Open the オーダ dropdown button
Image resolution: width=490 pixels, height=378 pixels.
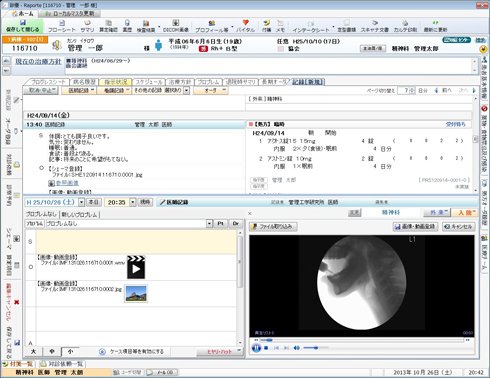[211, 90]
